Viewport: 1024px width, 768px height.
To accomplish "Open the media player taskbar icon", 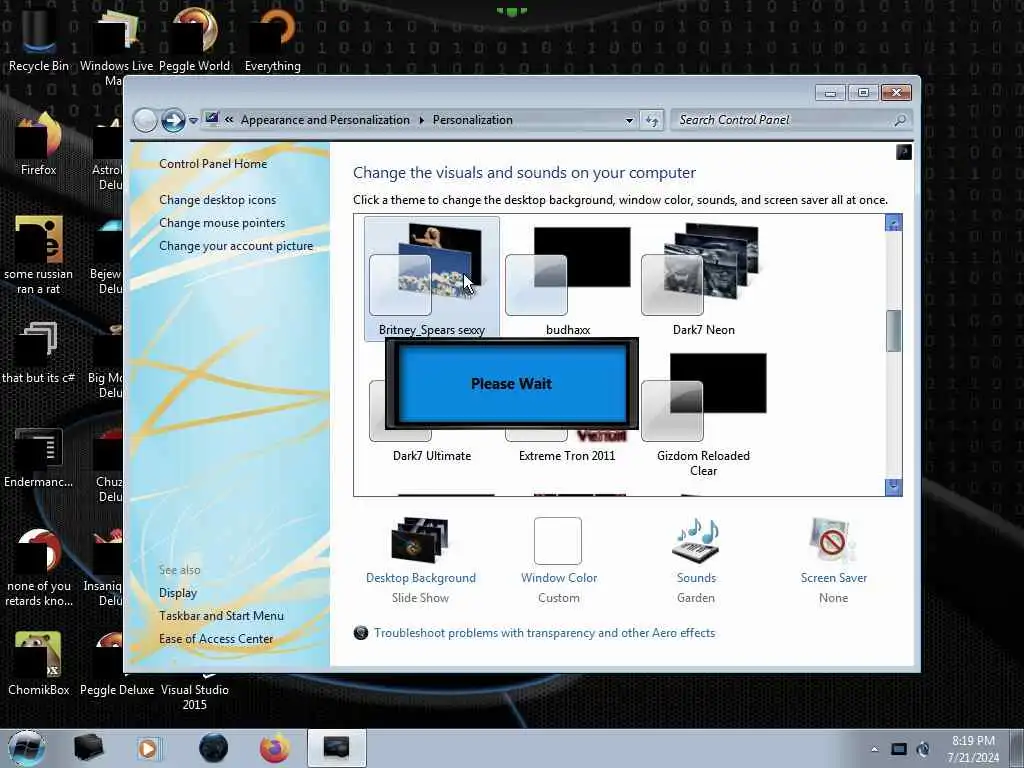I will [148, 748].
